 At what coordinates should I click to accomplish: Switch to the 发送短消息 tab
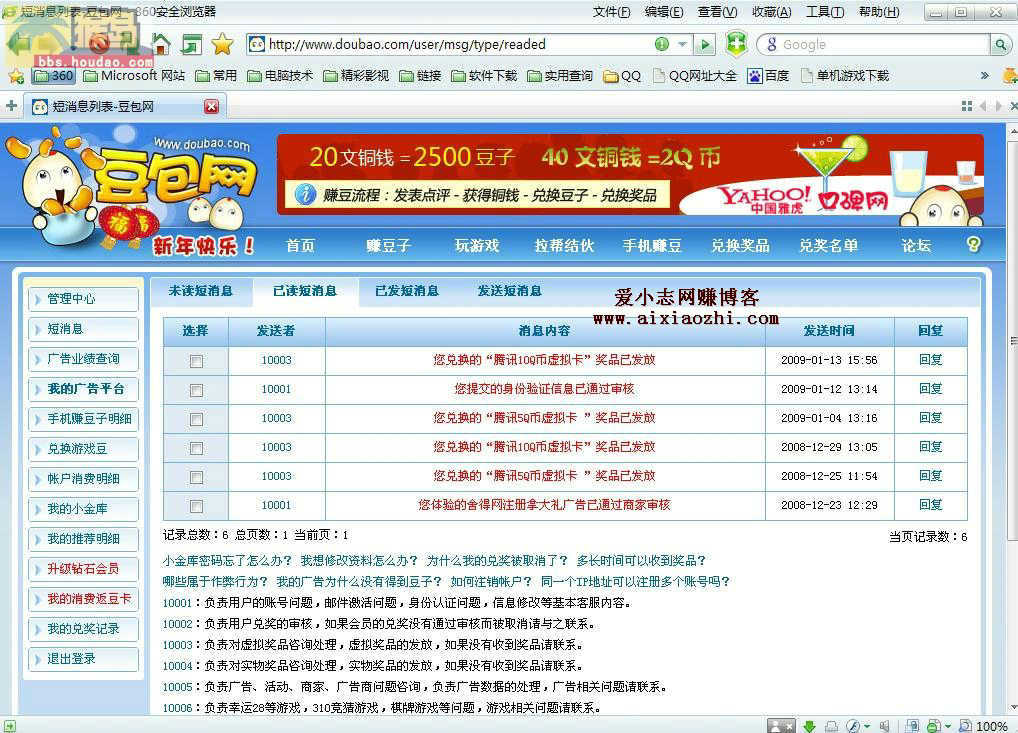pyautogui.click(x=510, y=291)
